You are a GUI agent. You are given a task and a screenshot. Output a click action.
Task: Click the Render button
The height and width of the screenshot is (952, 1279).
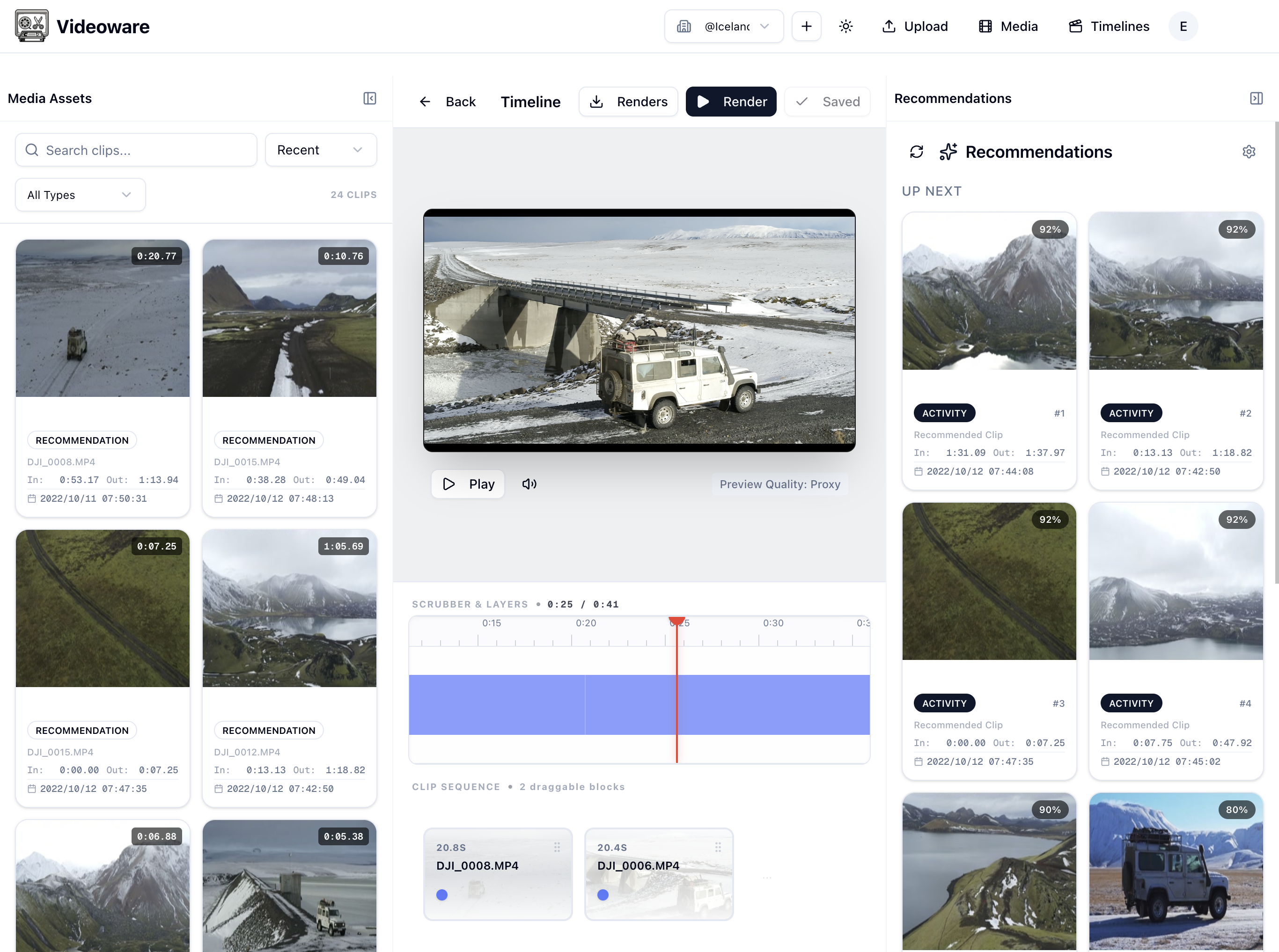click(731, 102)
